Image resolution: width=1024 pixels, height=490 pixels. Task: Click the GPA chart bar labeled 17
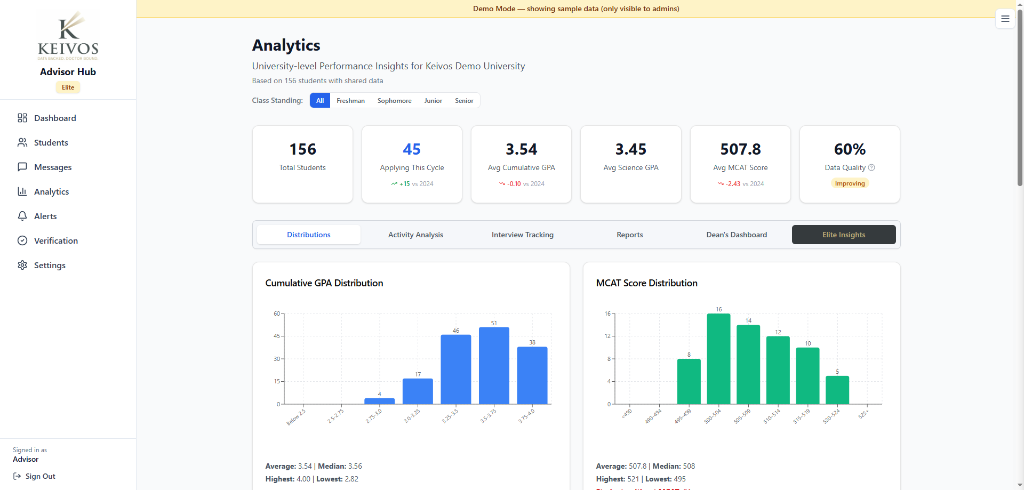[418, 391]
